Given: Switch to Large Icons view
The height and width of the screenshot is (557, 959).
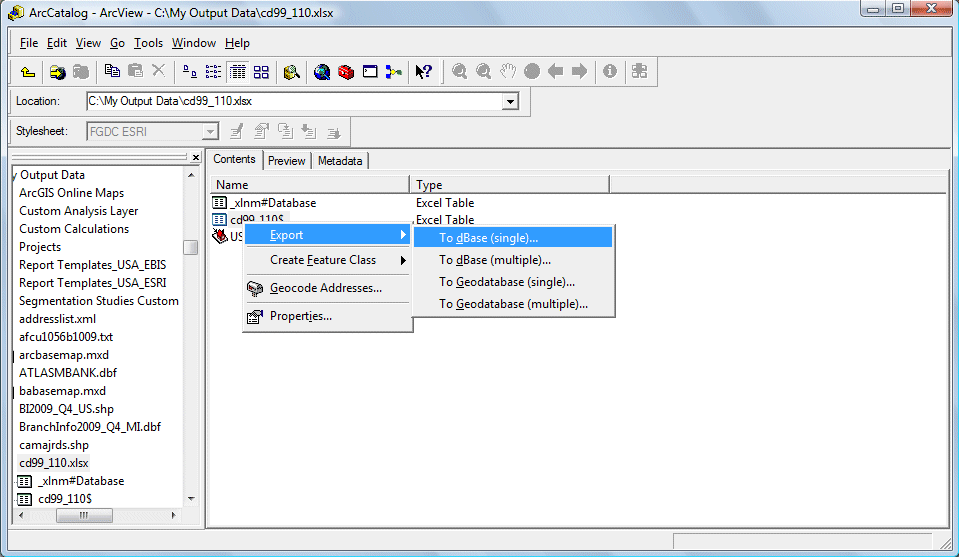Looking at the screenshot, I should (x=190, y=72).
